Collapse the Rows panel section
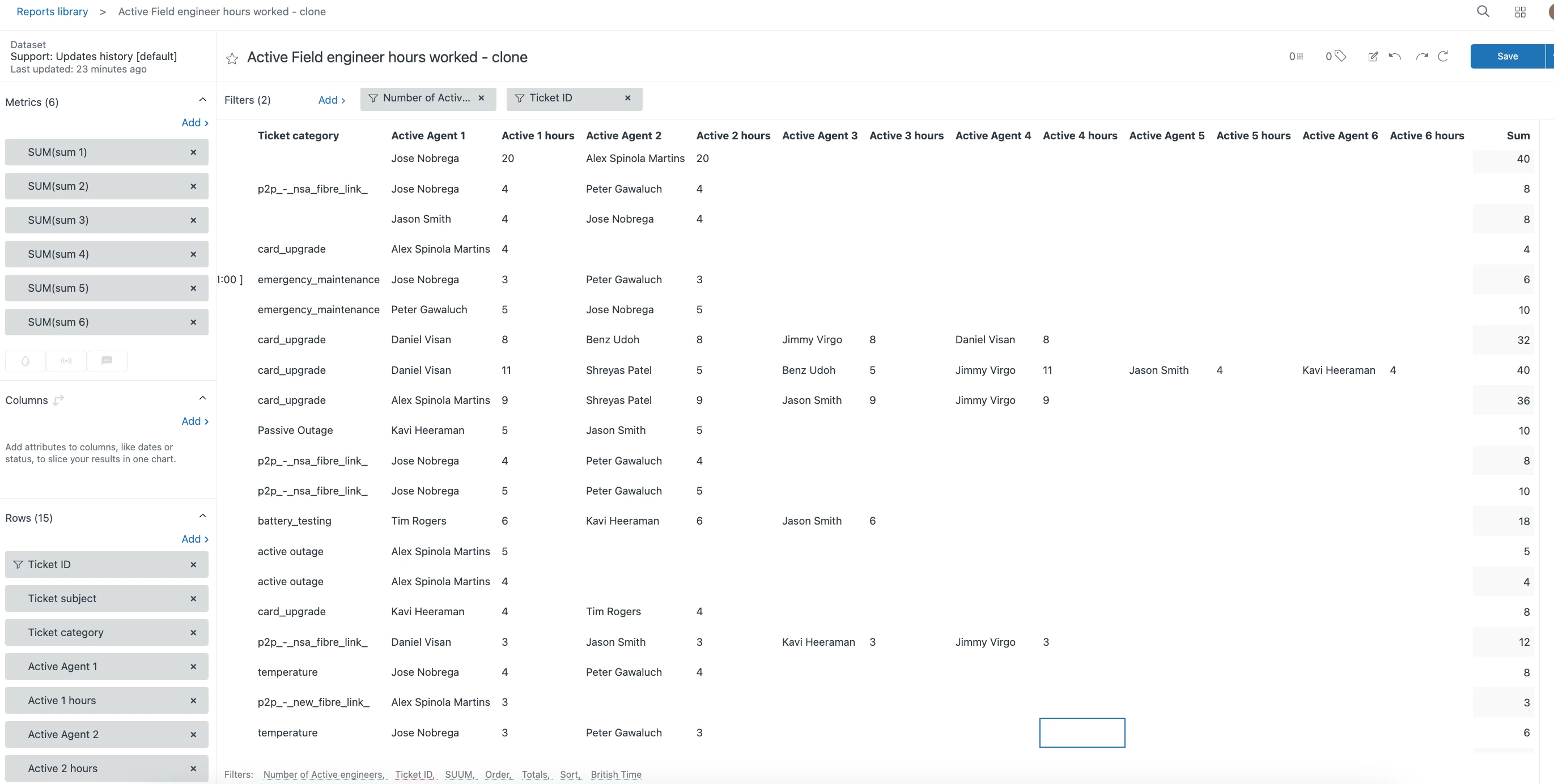Screen dimensions: 1554x784 pos(203,515)
